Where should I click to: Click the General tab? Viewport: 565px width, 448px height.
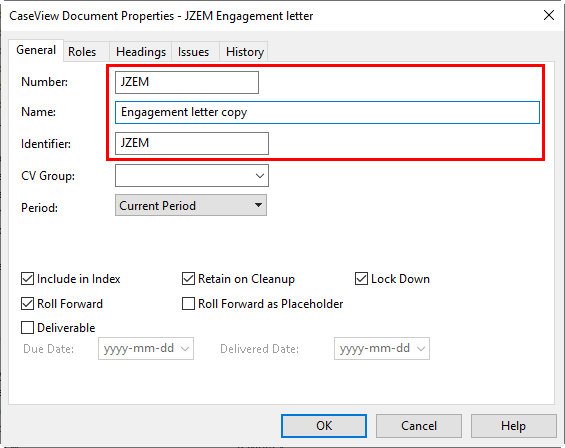(x=36, y=50)
